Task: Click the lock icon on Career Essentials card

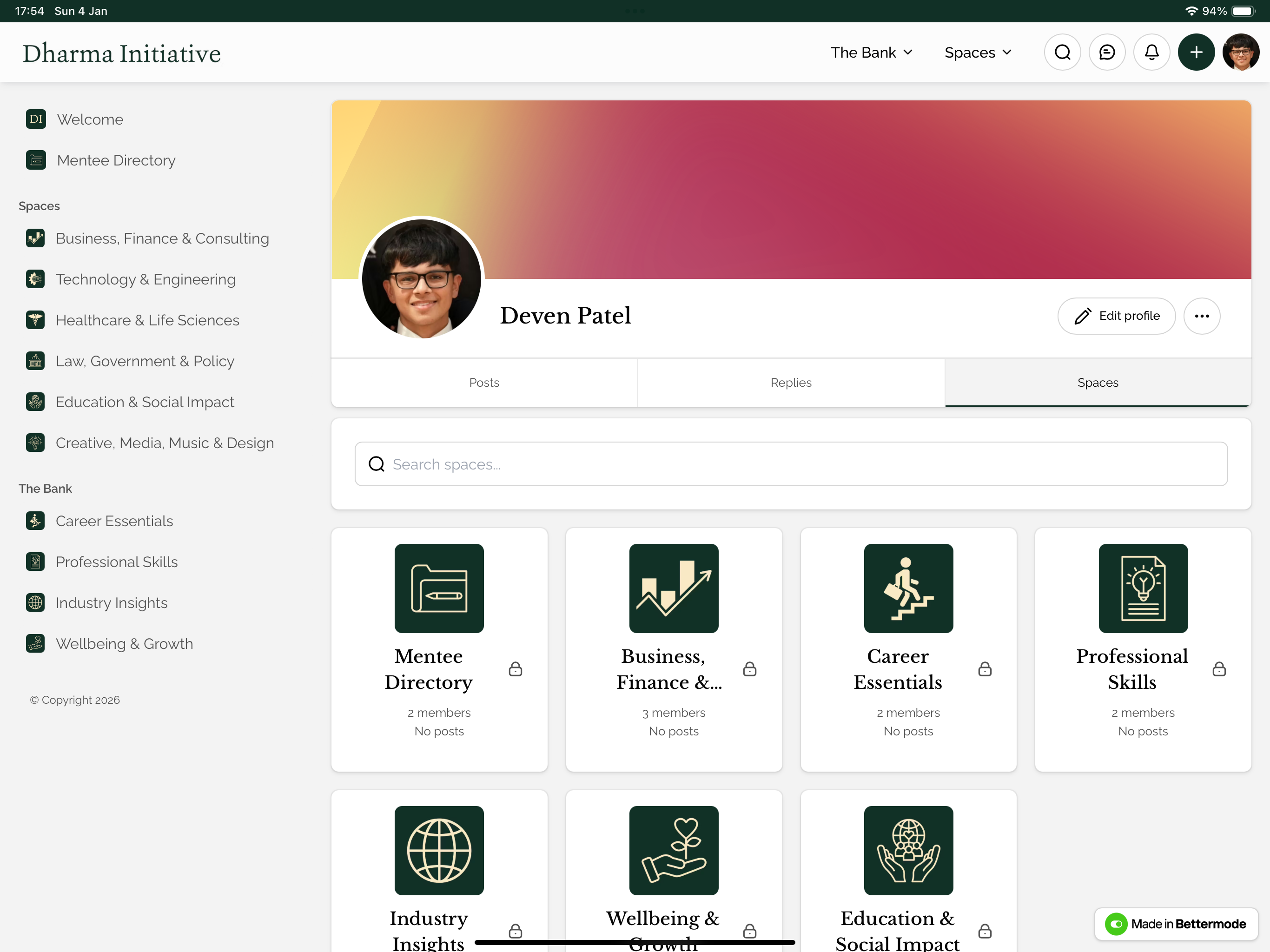Action: [x=985, y=669]
